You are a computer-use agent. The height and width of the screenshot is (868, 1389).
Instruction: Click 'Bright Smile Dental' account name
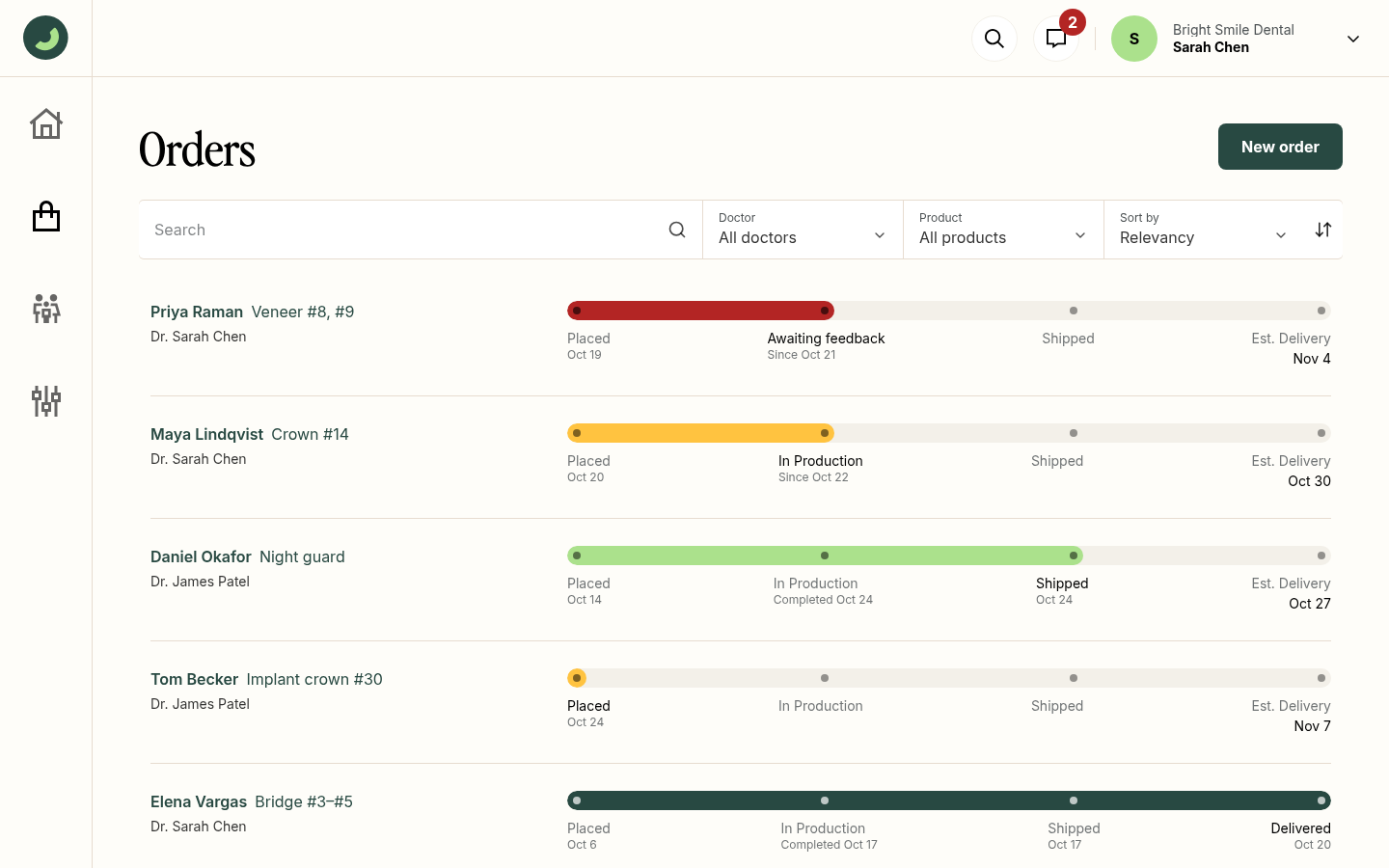(1233, 30)
